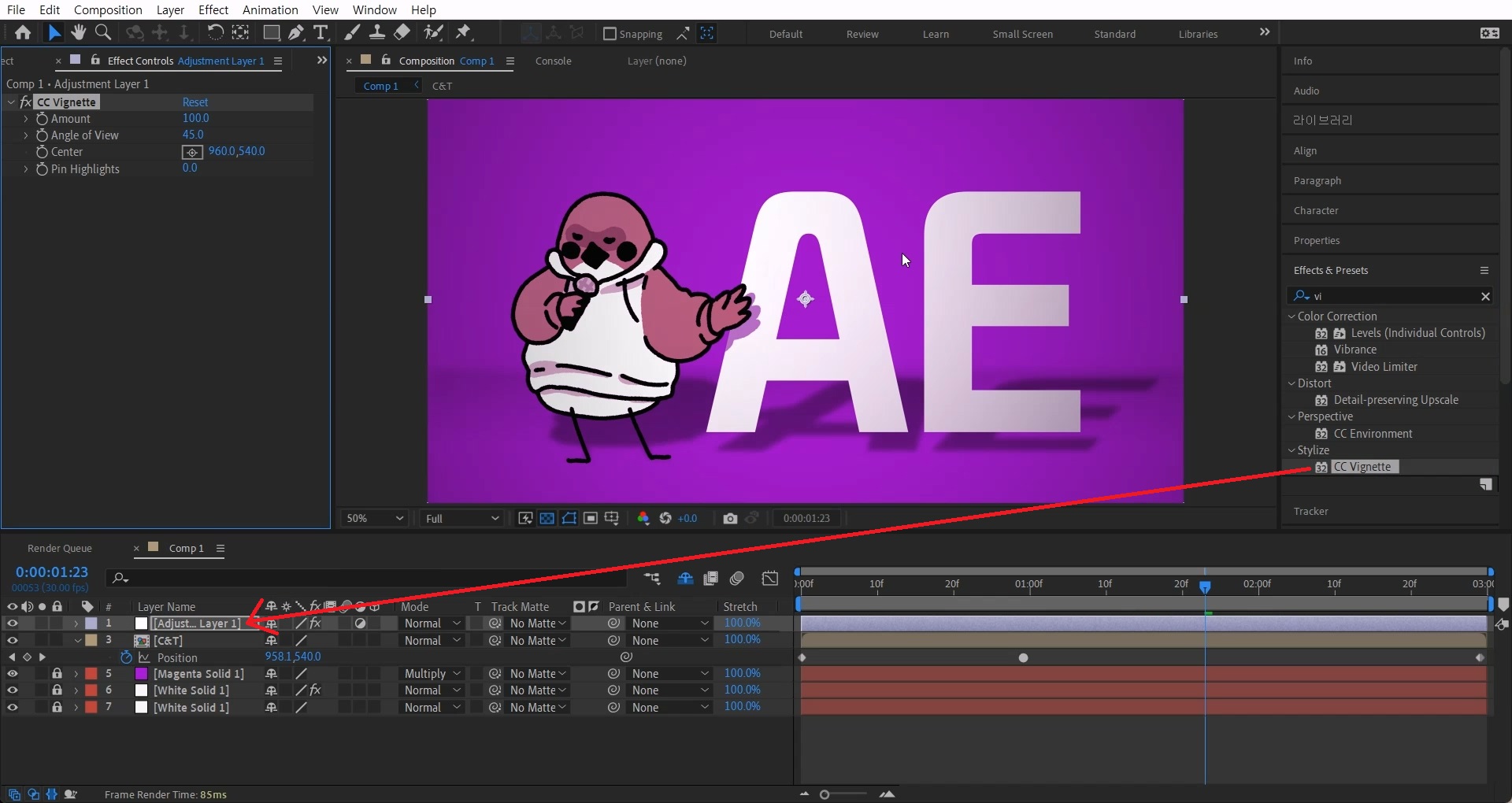The width and height of the screenshot is (1512, 803).
Task: Enable the Snapping checkbox
Action: point(610,34)
